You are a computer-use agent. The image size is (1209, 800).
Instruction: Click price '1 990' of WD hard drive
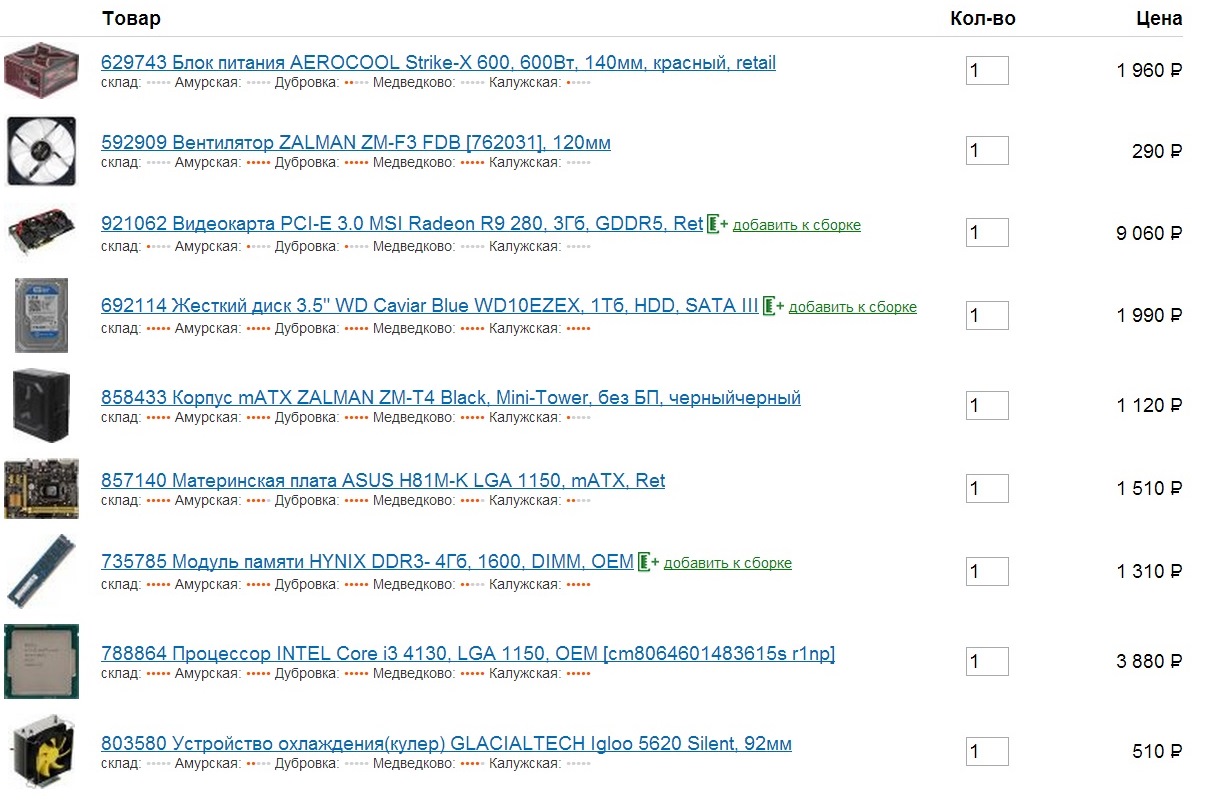coord(1149,315)
